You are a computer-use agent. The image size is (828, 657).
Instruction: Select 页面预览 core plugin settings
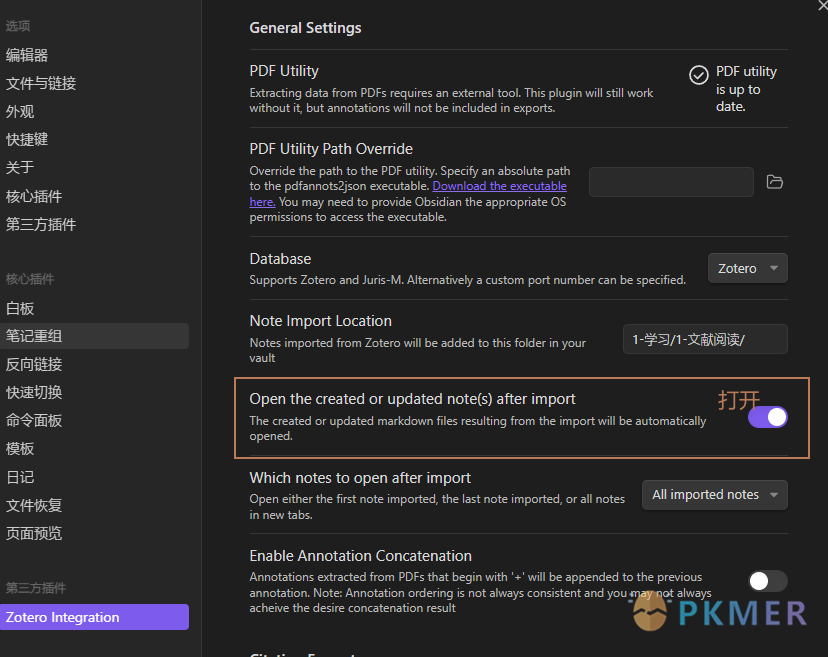click(x=34, y=533)
